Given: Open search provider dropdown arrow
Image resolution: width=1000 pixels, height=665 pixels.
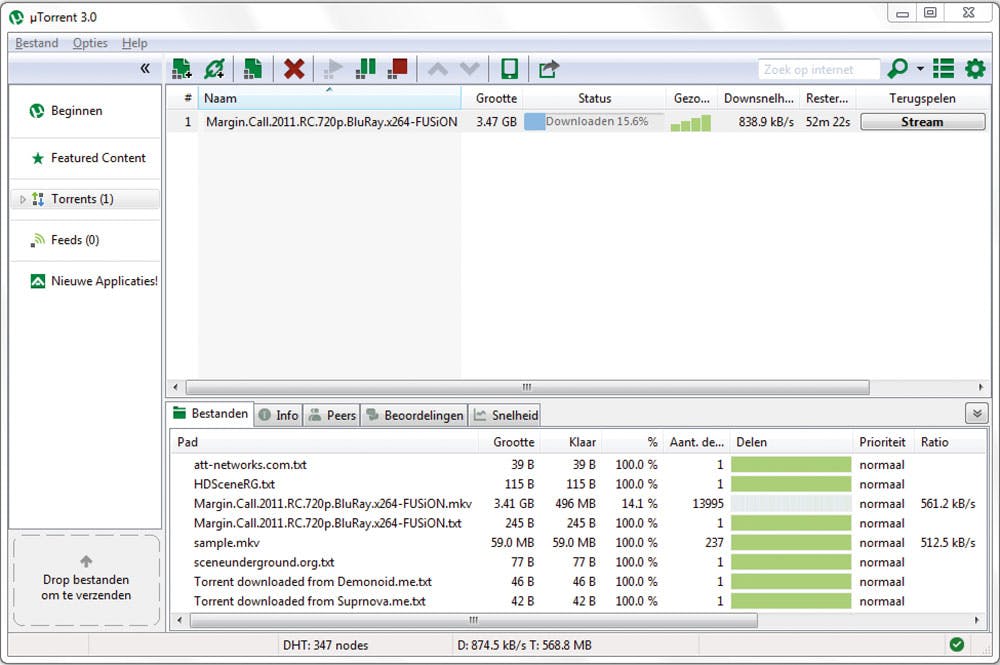Looking at the screenshot, I should coord(920,68).
